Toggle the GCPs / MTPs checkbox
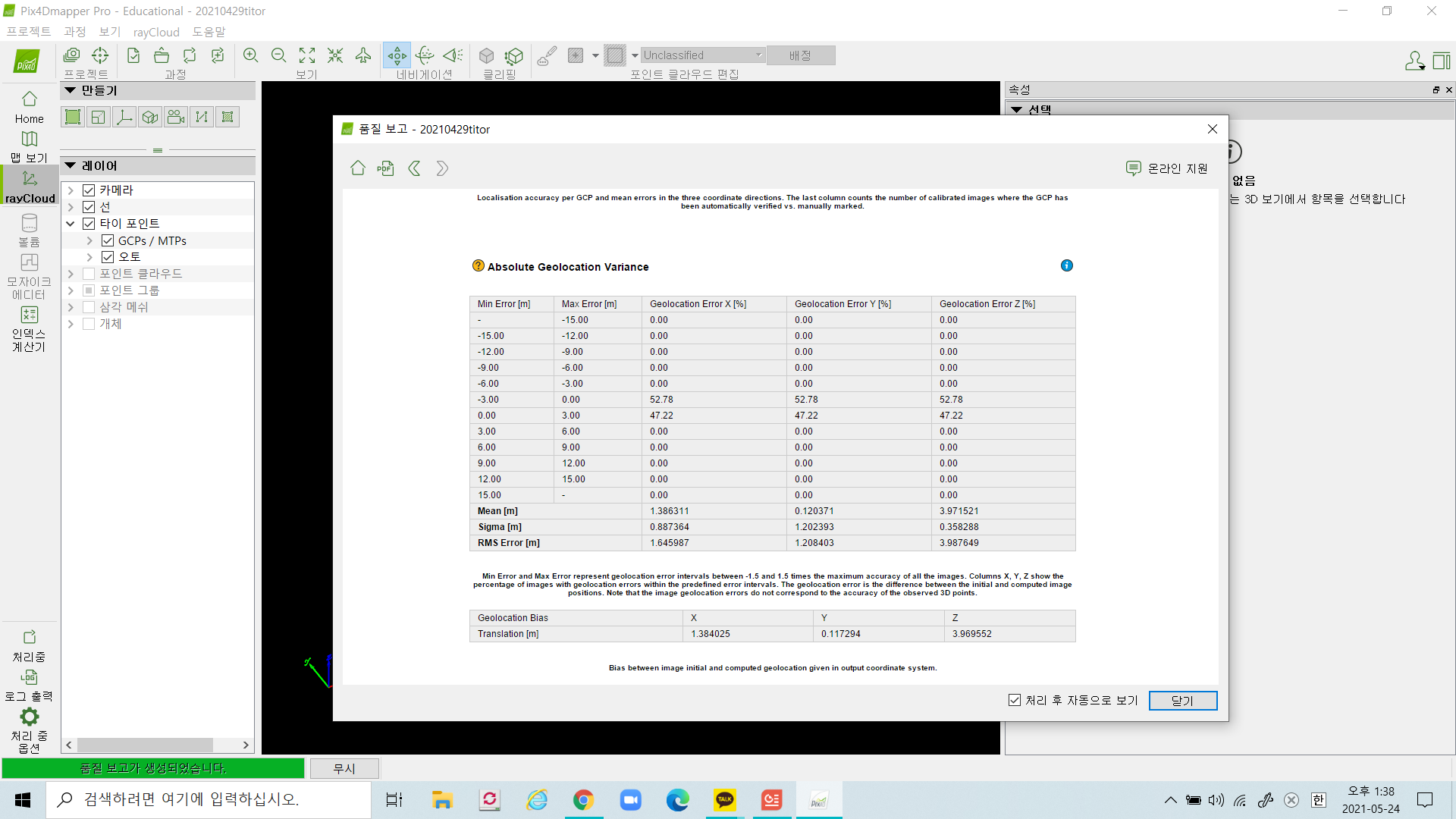 click(x=108, y=240)
